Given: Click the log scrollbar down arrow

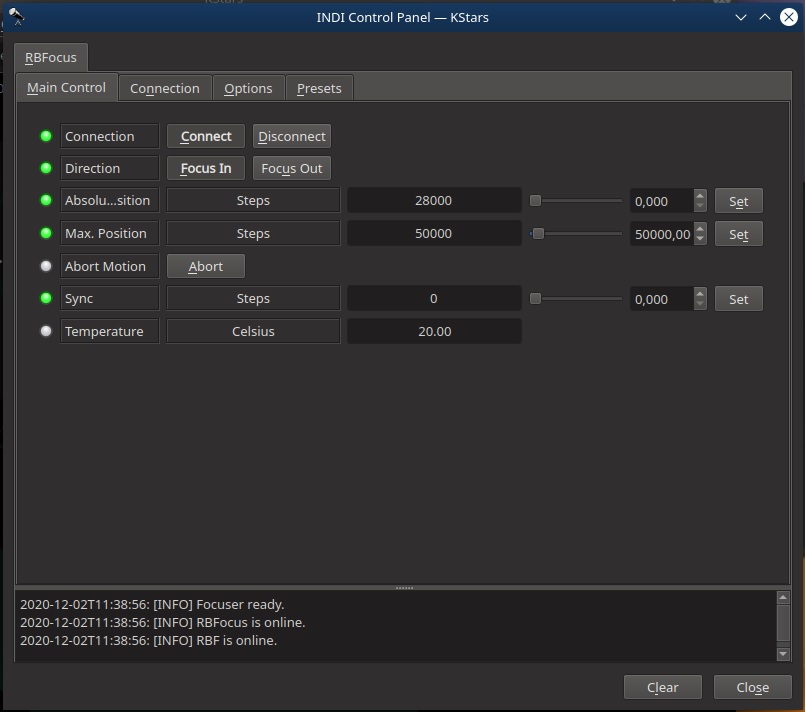Looking at the screenshot, I should [x=783, y=654].
